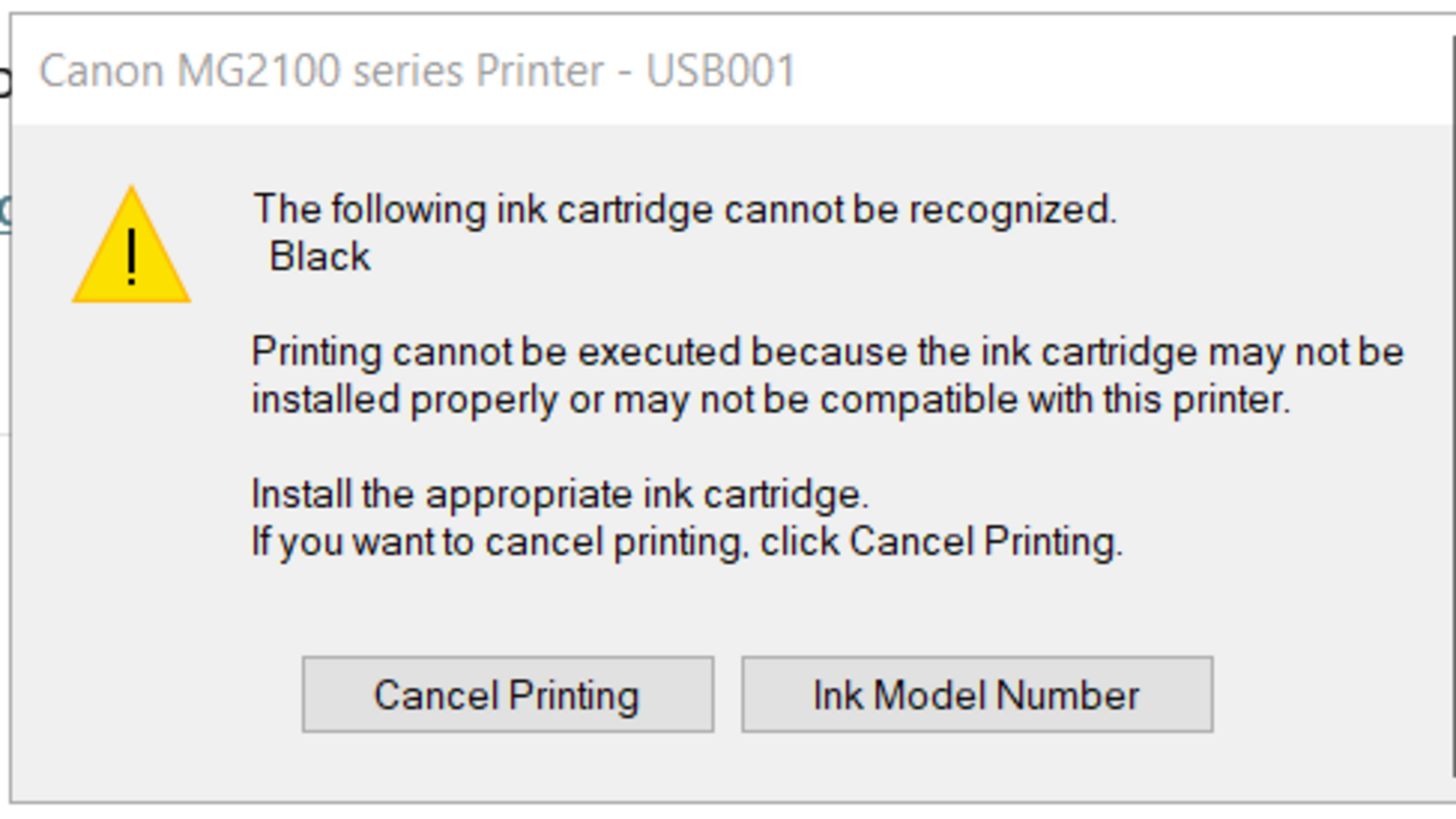Click the word 'Printer' in title bar

tap(539, 71)
